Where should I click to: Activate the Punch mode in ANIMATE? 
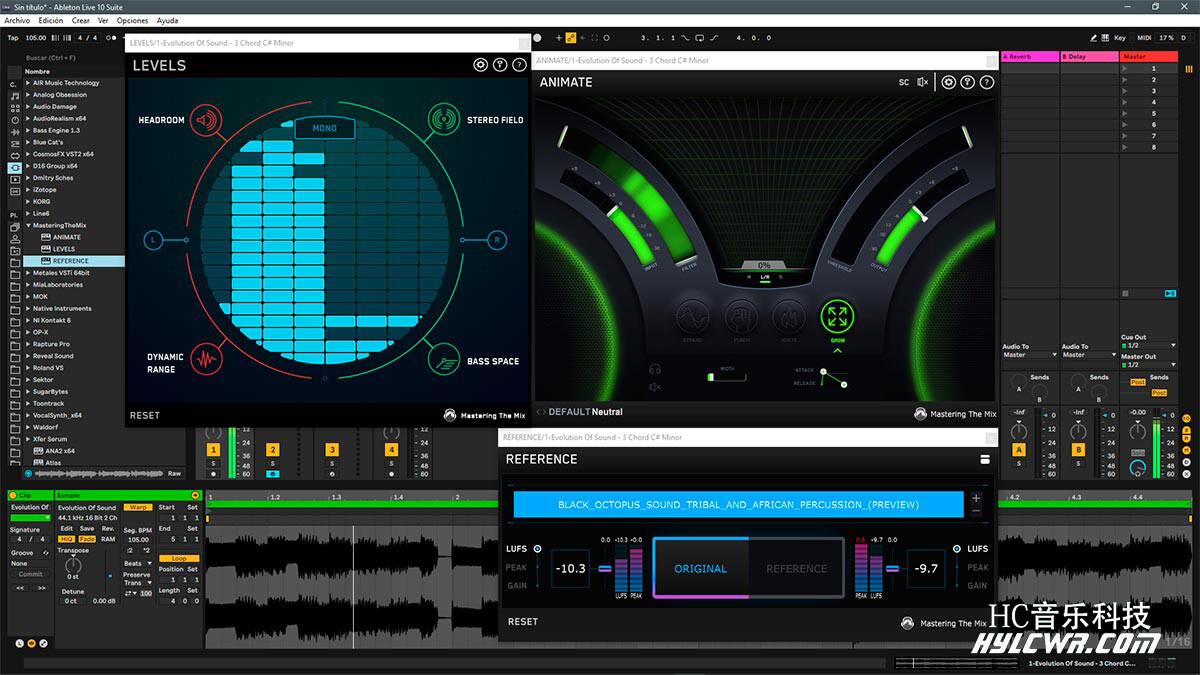(742, 317)
